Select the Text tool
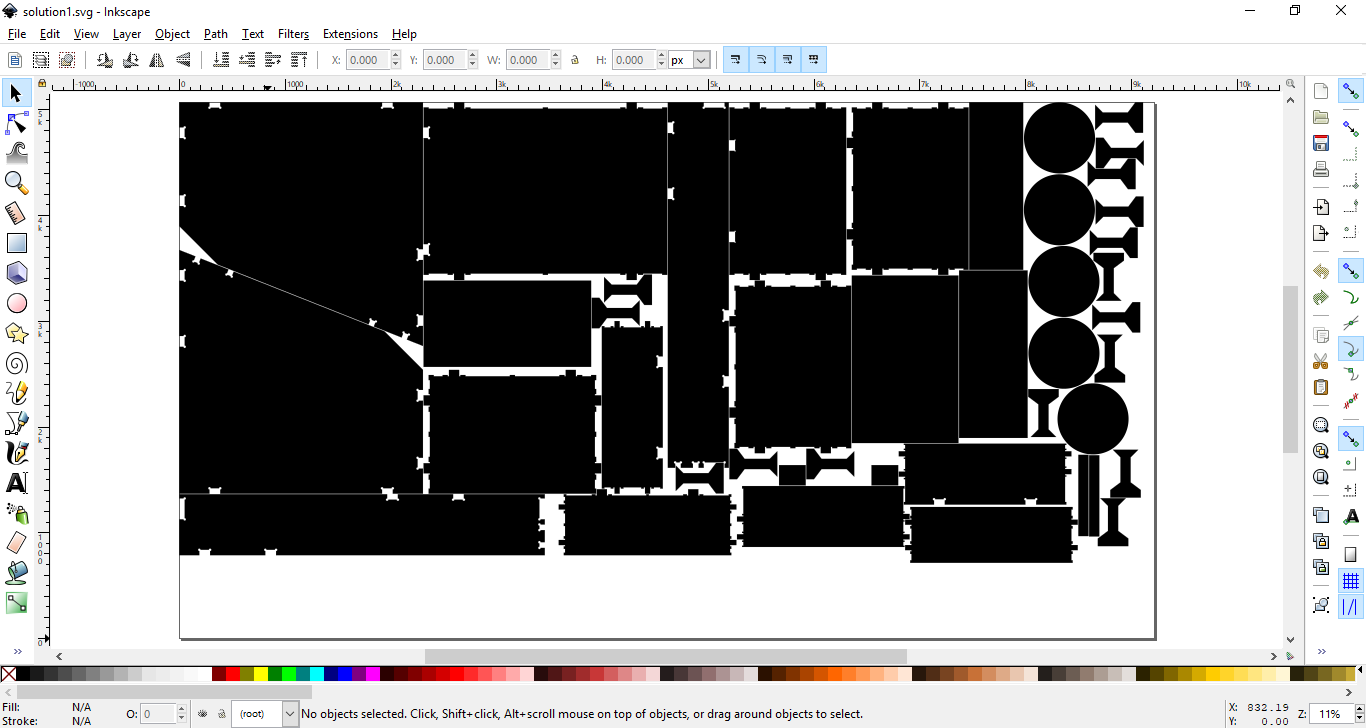This screenshot has width=1366, height=728. pyautogui.click(x=16, y=483)
